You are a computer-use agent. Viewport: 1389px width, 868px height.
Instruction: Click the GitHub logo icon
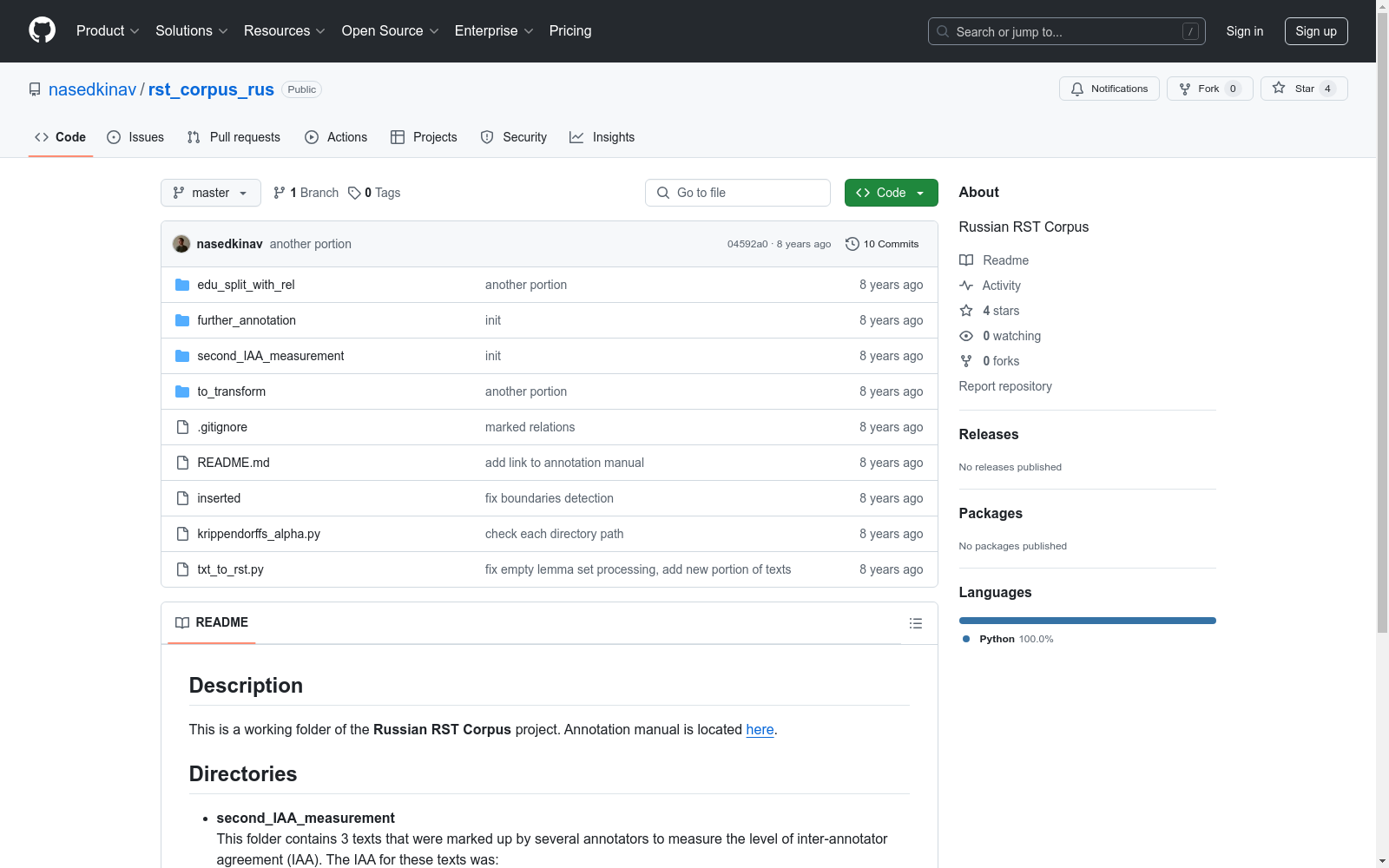[x=42, y=30]
